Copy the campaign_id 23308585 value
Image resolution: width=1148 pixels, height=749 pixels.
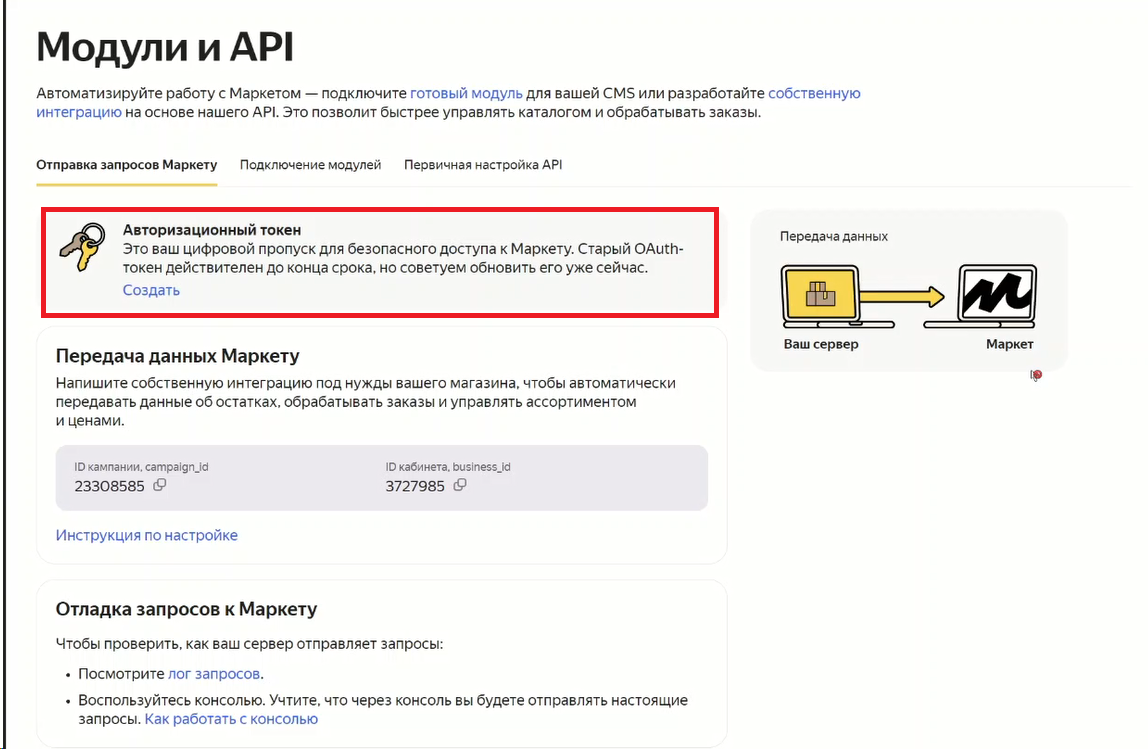(160, 485)
